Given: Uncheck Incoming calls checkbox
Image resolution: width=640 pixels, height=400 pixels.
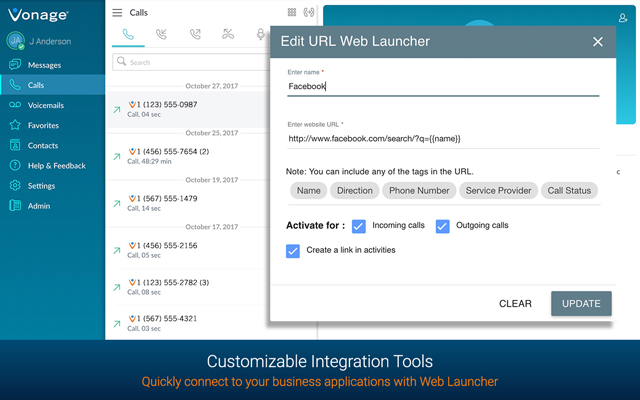Looking at the screenshot, I should click(359, 226).
